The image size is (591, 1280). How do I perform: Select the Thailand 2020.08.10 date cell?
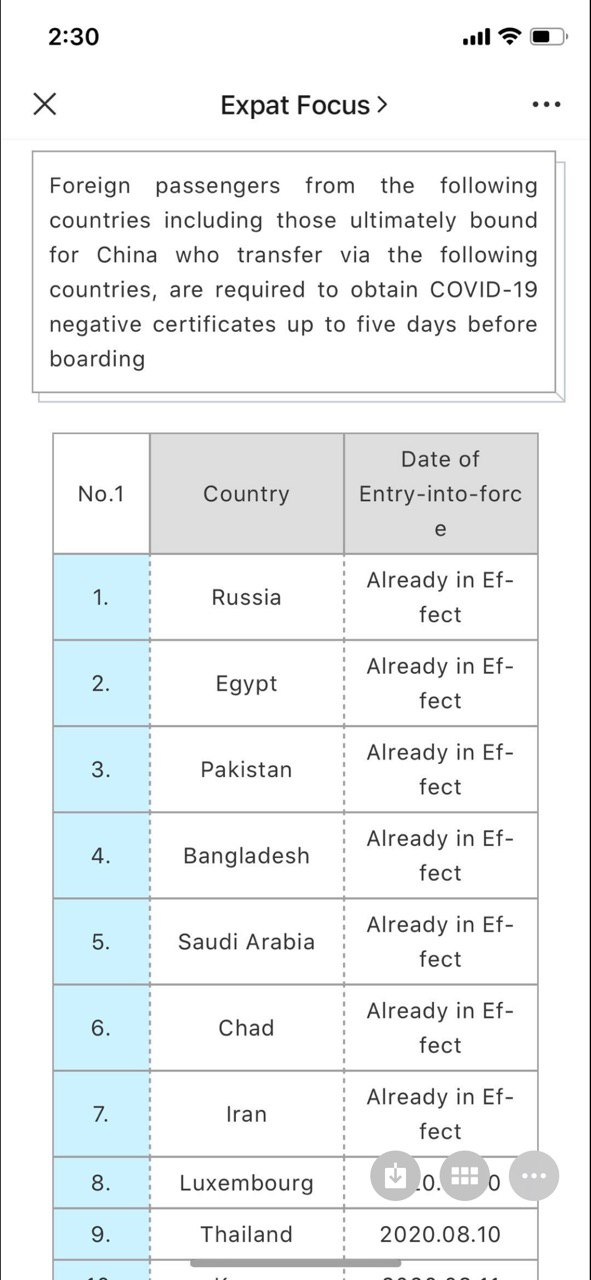click(441, 1234)
